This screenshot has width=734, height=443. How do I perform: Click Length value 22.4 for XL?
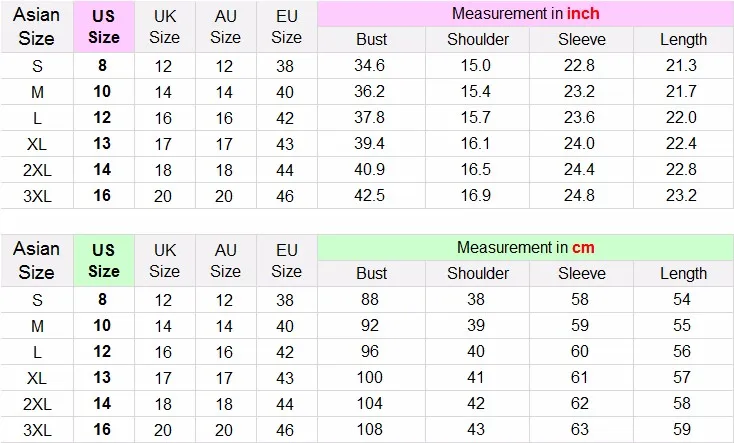coord(681,143)
